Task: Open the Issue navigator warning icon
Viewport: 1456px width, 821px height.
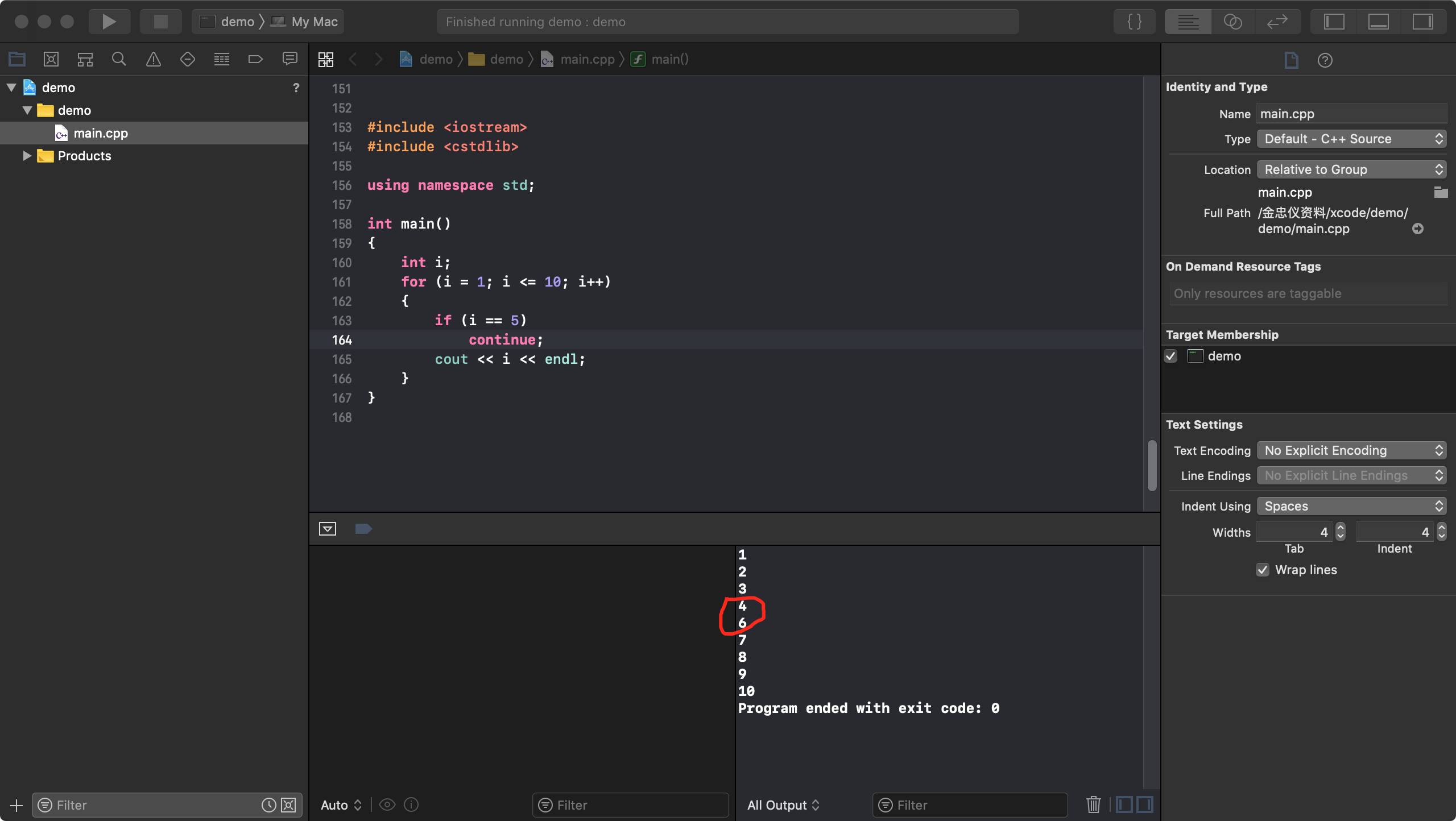Action: click(153, 59)
